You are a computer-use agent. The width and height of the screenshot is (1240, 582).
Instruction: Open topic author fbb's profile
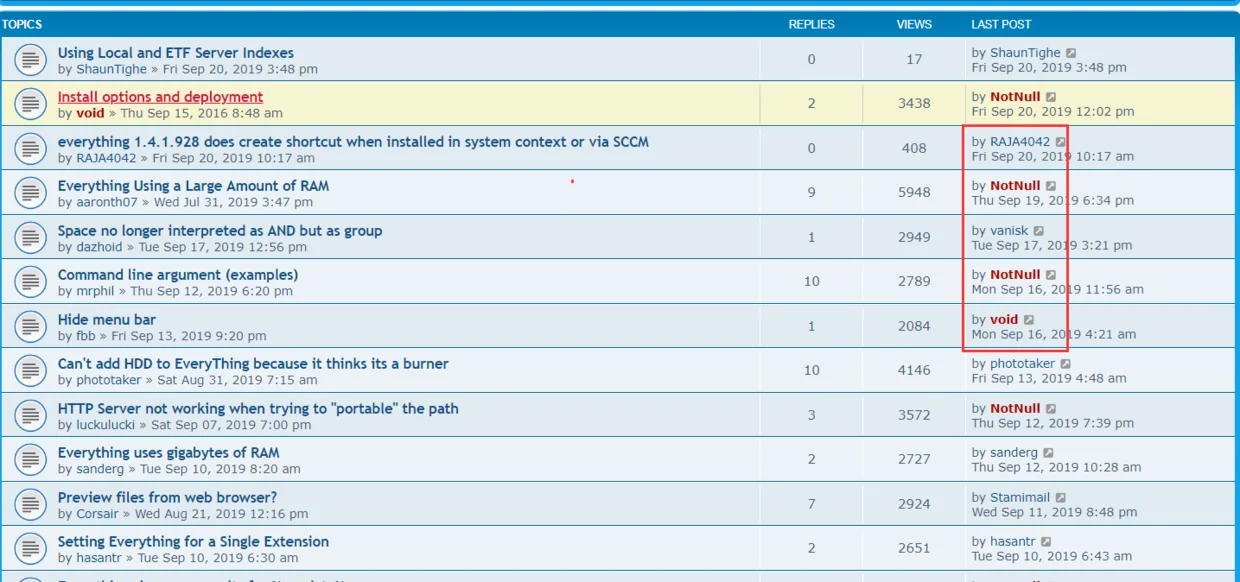point(86,336)
